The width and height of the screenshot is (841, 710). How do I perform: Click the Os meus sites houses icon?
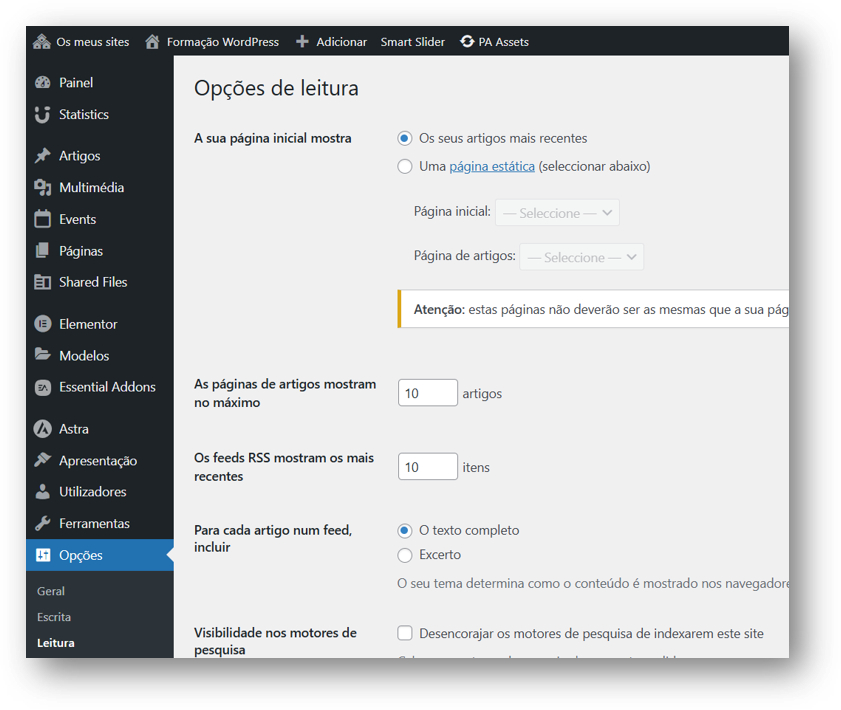[41, 41]
